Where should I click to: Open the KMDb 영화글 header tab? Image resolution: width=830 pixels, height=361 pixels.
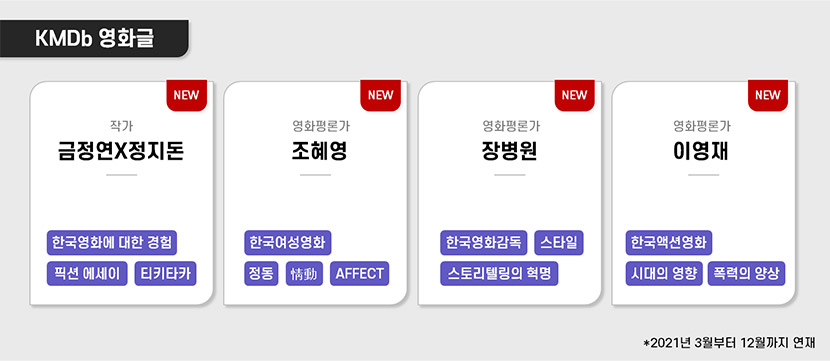(94, 38)
